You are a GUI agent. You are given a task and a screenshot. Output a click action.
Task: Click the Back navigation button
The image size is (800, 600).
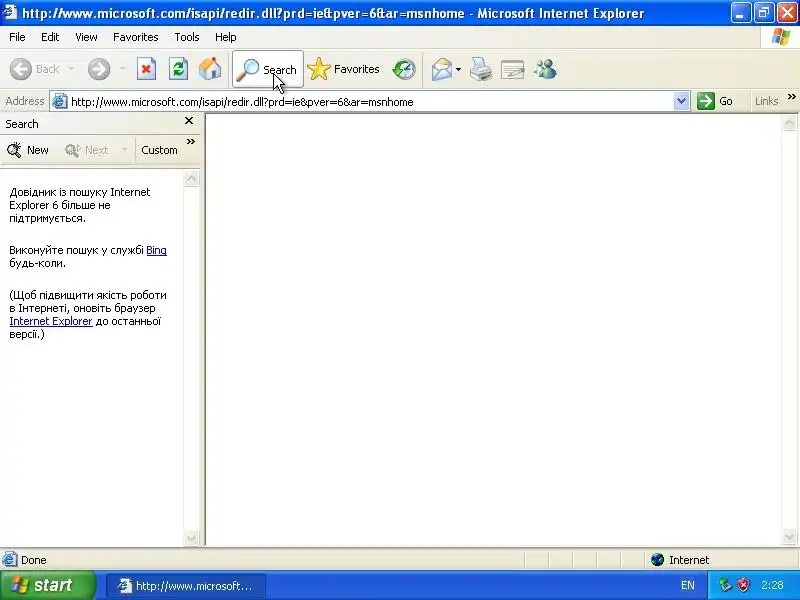coord(34,69)
